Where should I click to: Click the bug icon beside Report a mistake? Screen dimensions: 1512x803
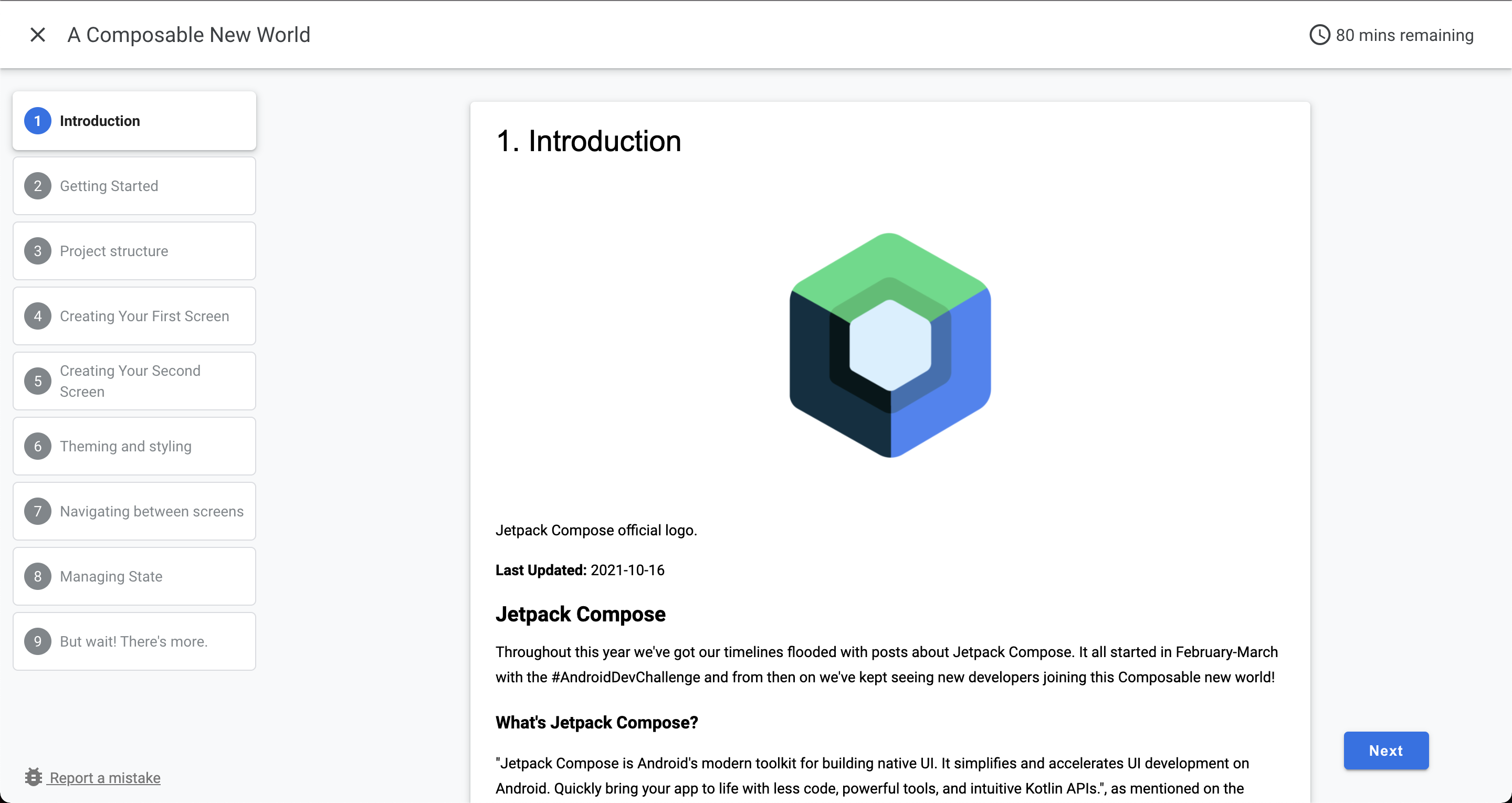[x=34, y=777]
